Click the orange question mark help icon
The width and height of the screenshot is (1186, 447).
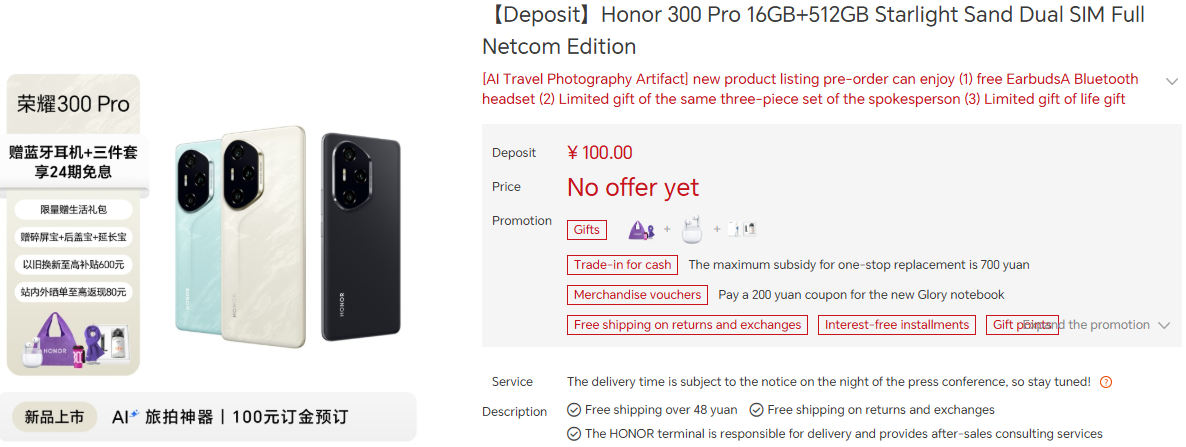1105,382
